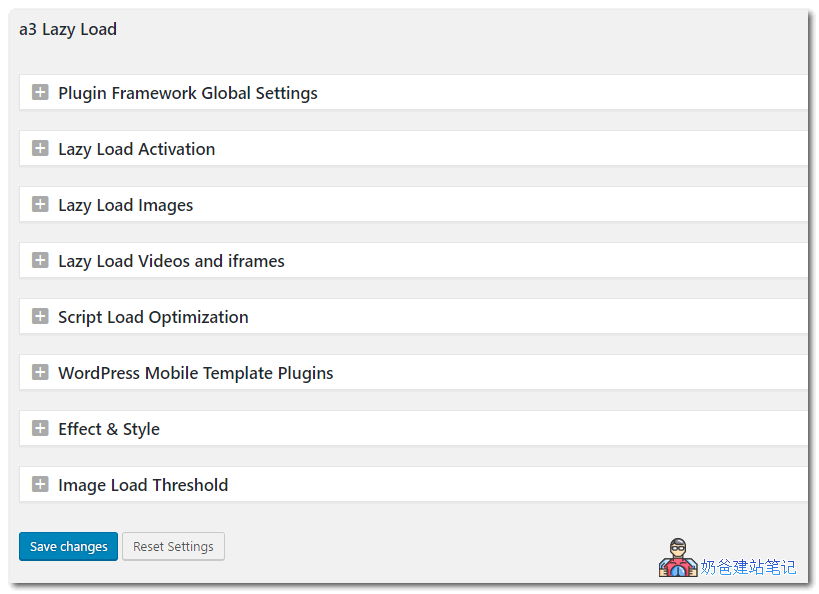This screenshot has height=594, width=819.
Task: Expand the Plugin Framework Global Settings heading
Action: (x=188, y=93)
